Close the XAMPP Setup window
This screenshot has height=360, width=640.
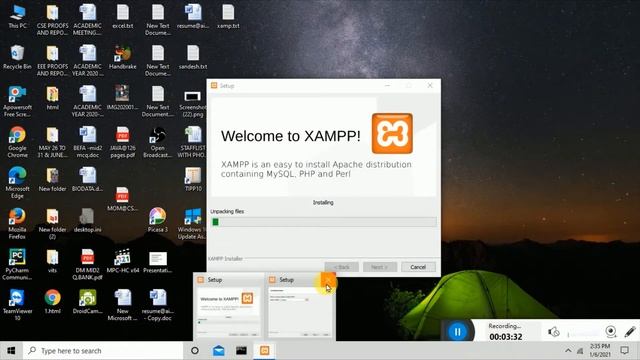[x=430, y=85]
